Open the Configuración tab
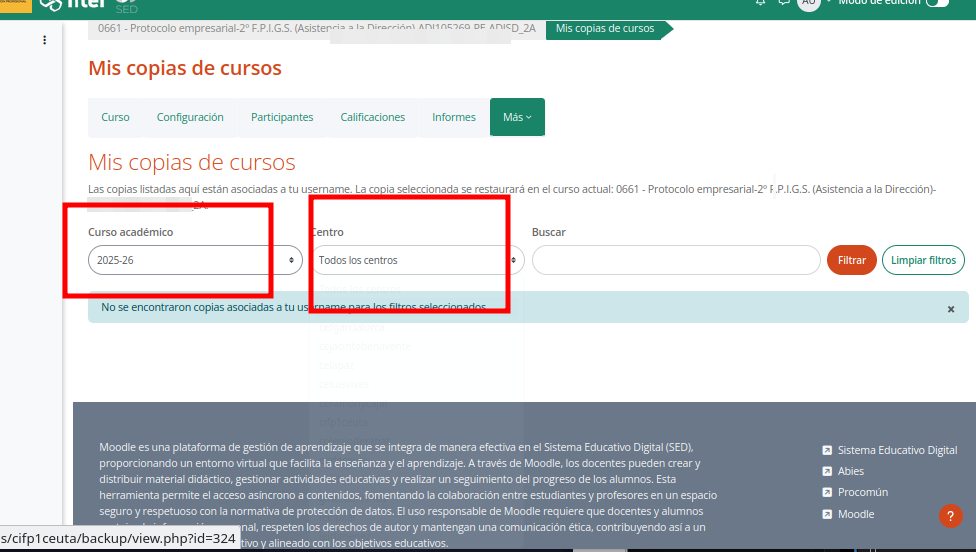976x552 pixels. [190, 117]
